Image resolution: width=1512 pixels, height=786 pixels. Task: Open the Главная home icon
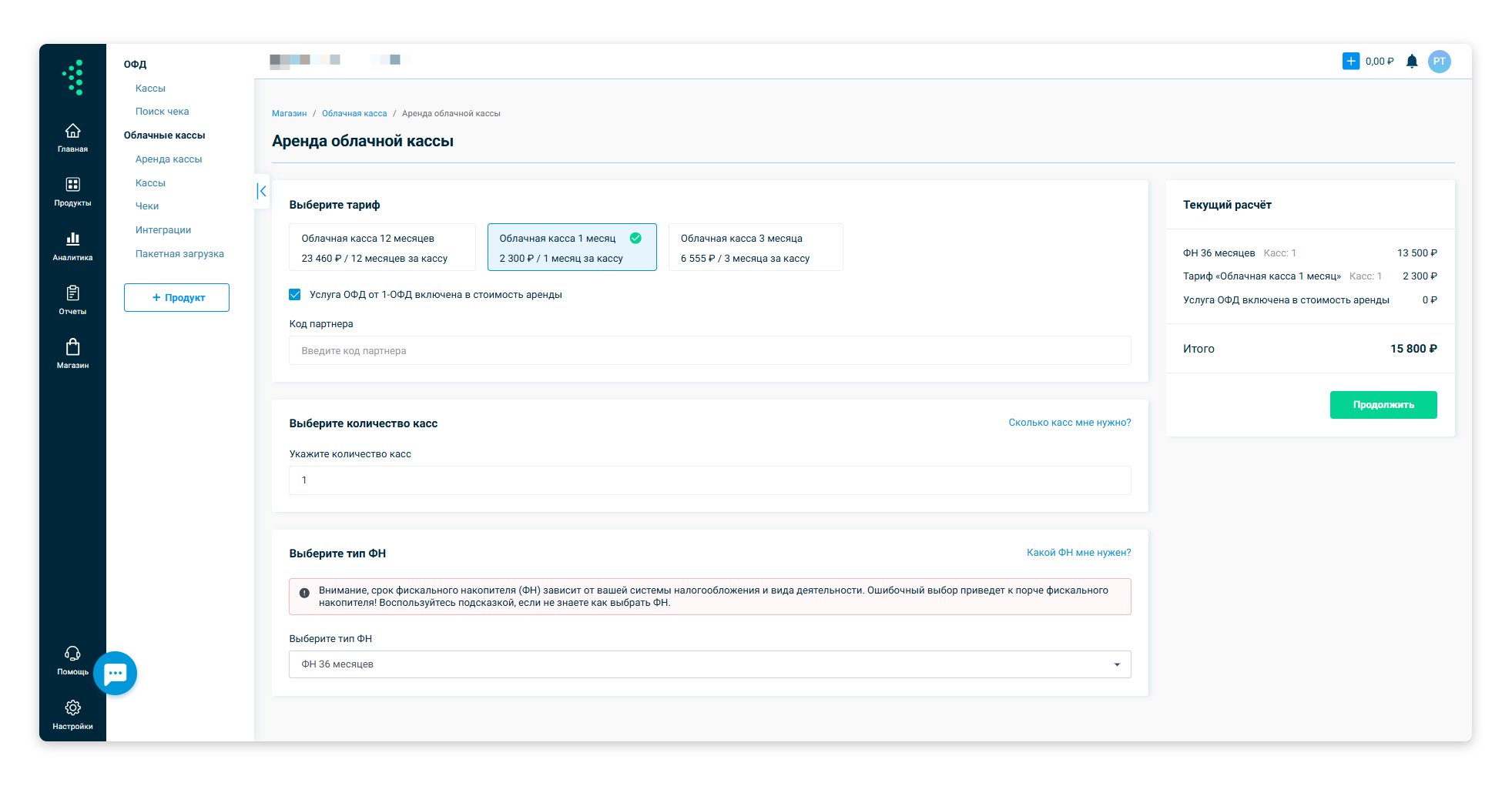coord(72,132)
